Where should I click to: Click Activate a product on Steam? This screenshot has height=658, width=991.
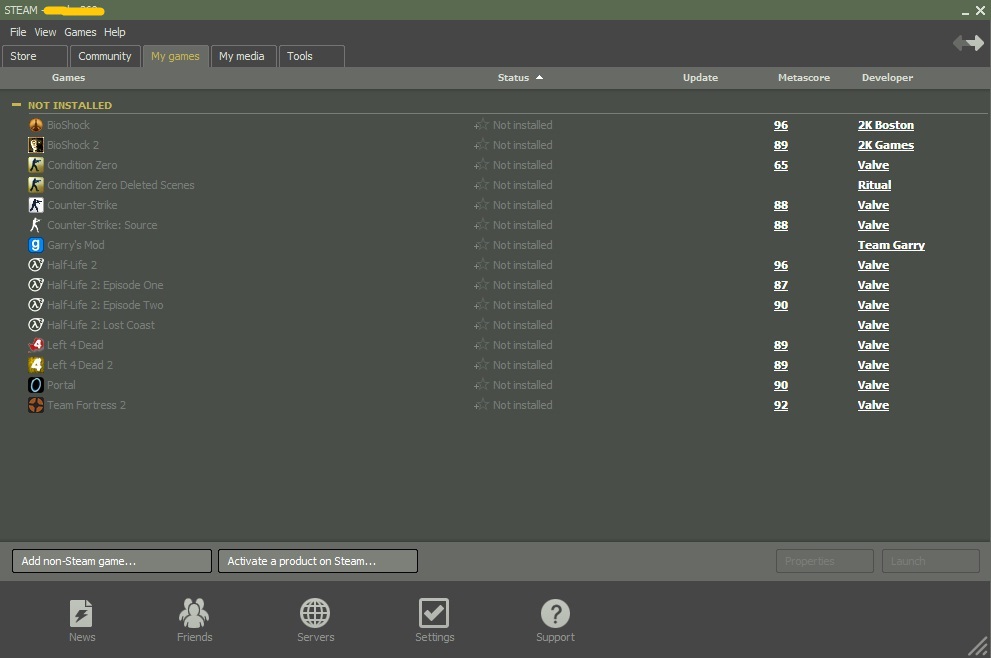318,561
